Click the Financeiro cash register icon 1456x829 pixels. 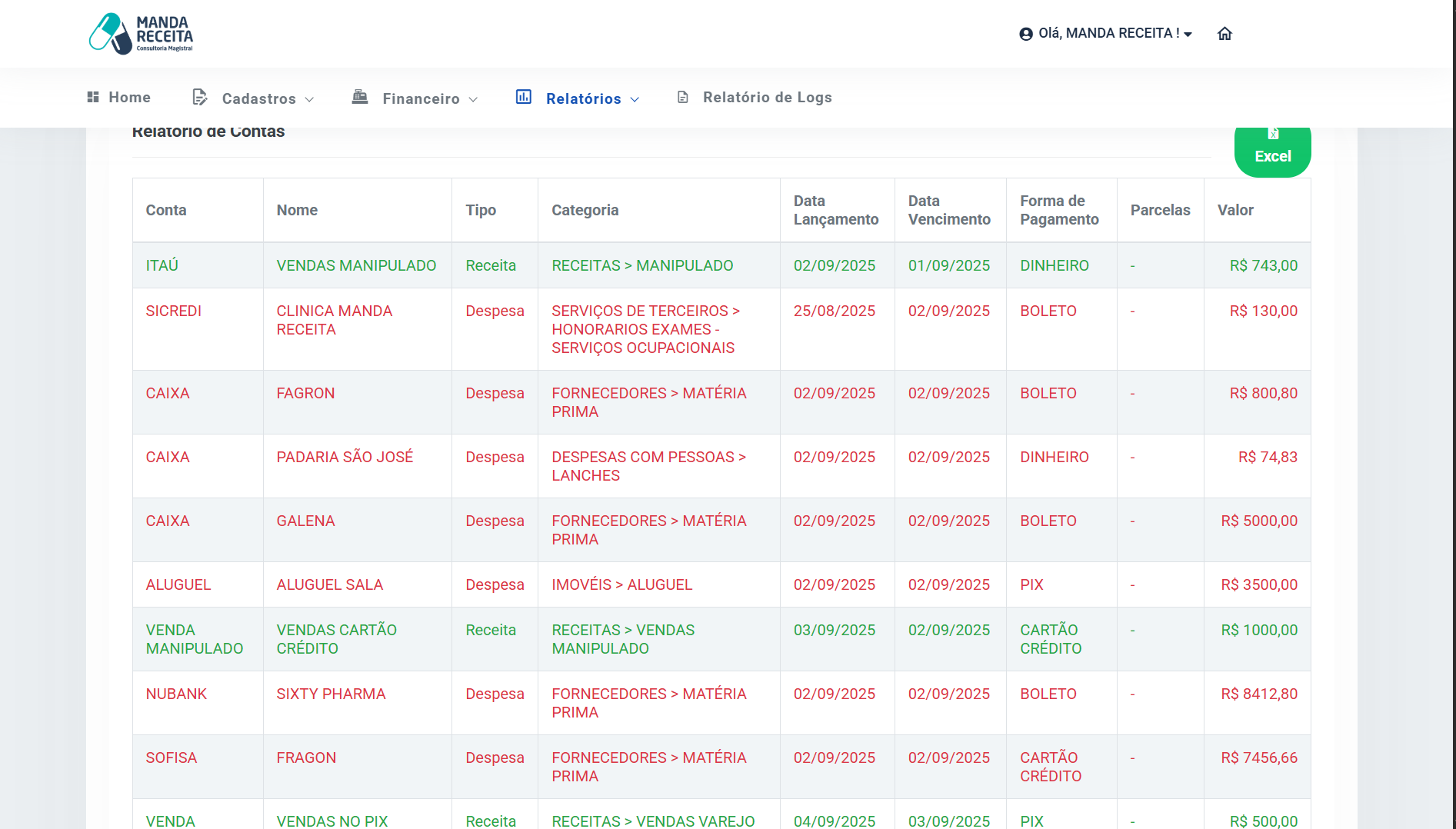tap(360, 97)
